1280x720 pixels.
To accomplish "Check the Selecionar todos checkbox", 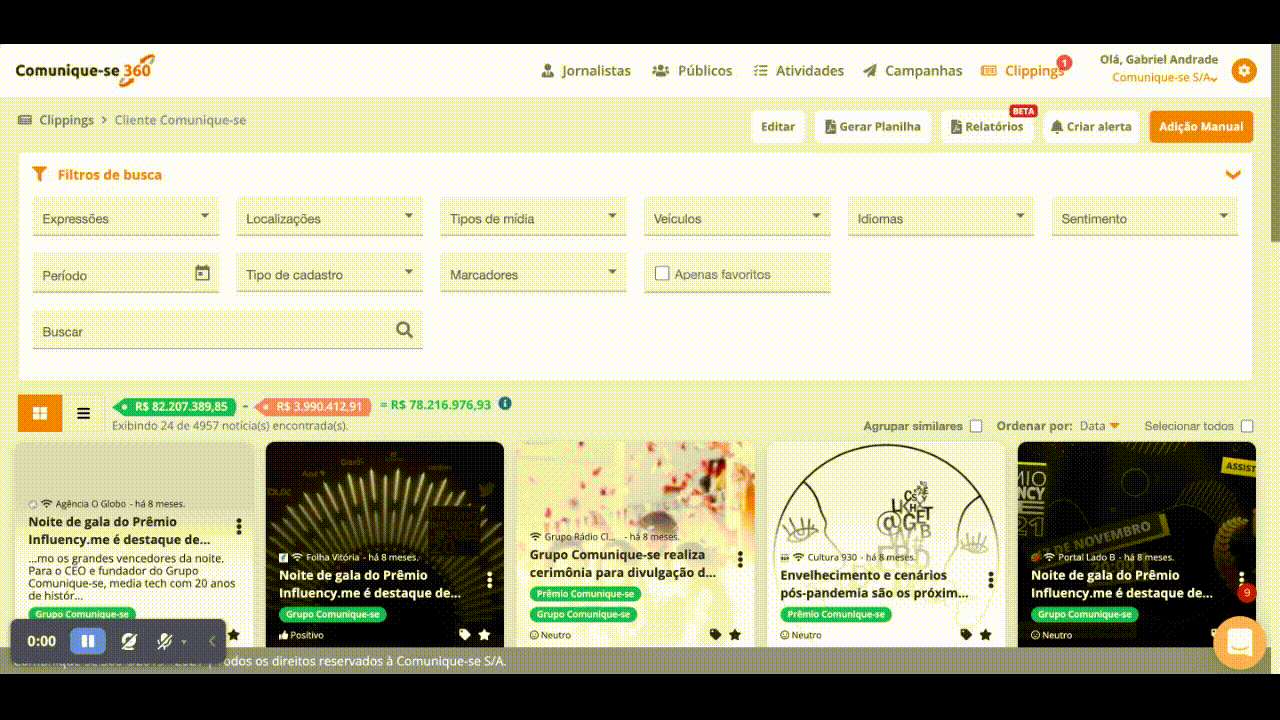I will (1247, 426).
